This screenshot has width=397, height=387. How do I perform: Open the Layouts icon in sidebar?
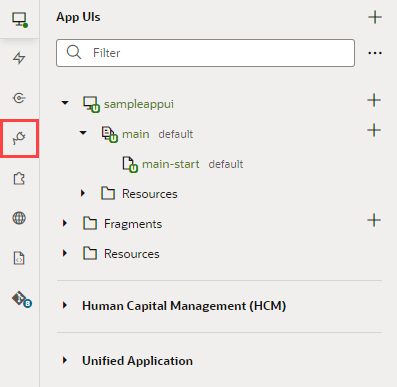pyautogui.click(x=19, y=98)
